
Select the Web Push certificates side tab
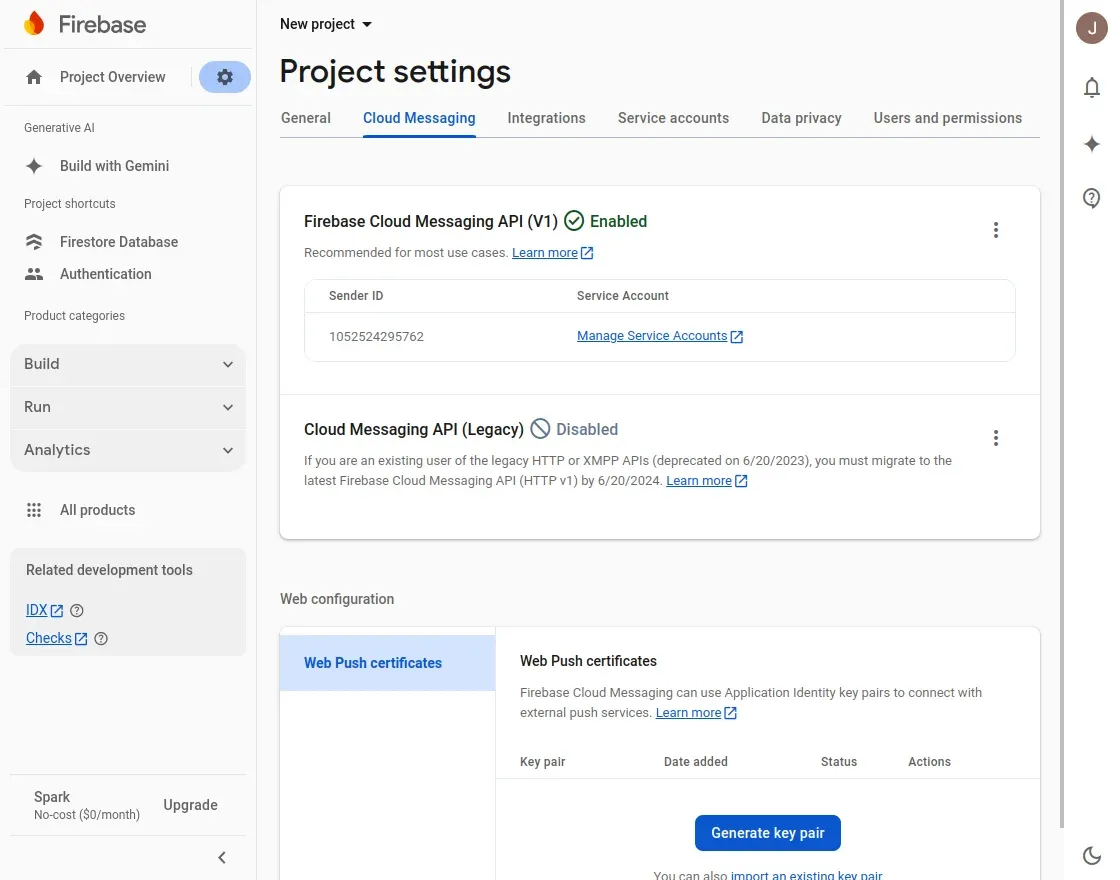coord(387,663)
